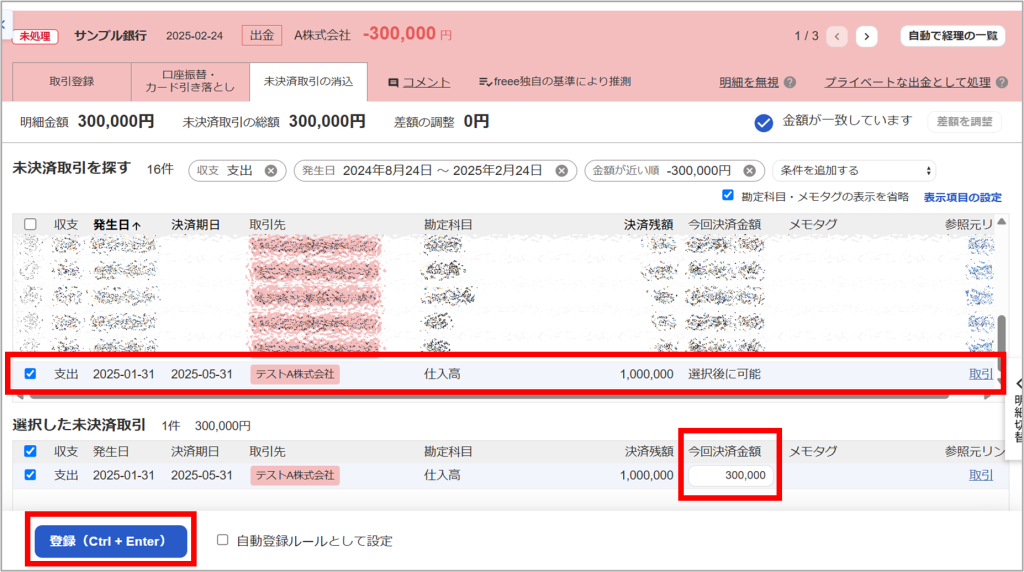Click help icon next to 明細を無視
The image size is (1024, 572).
pos(790,82)
